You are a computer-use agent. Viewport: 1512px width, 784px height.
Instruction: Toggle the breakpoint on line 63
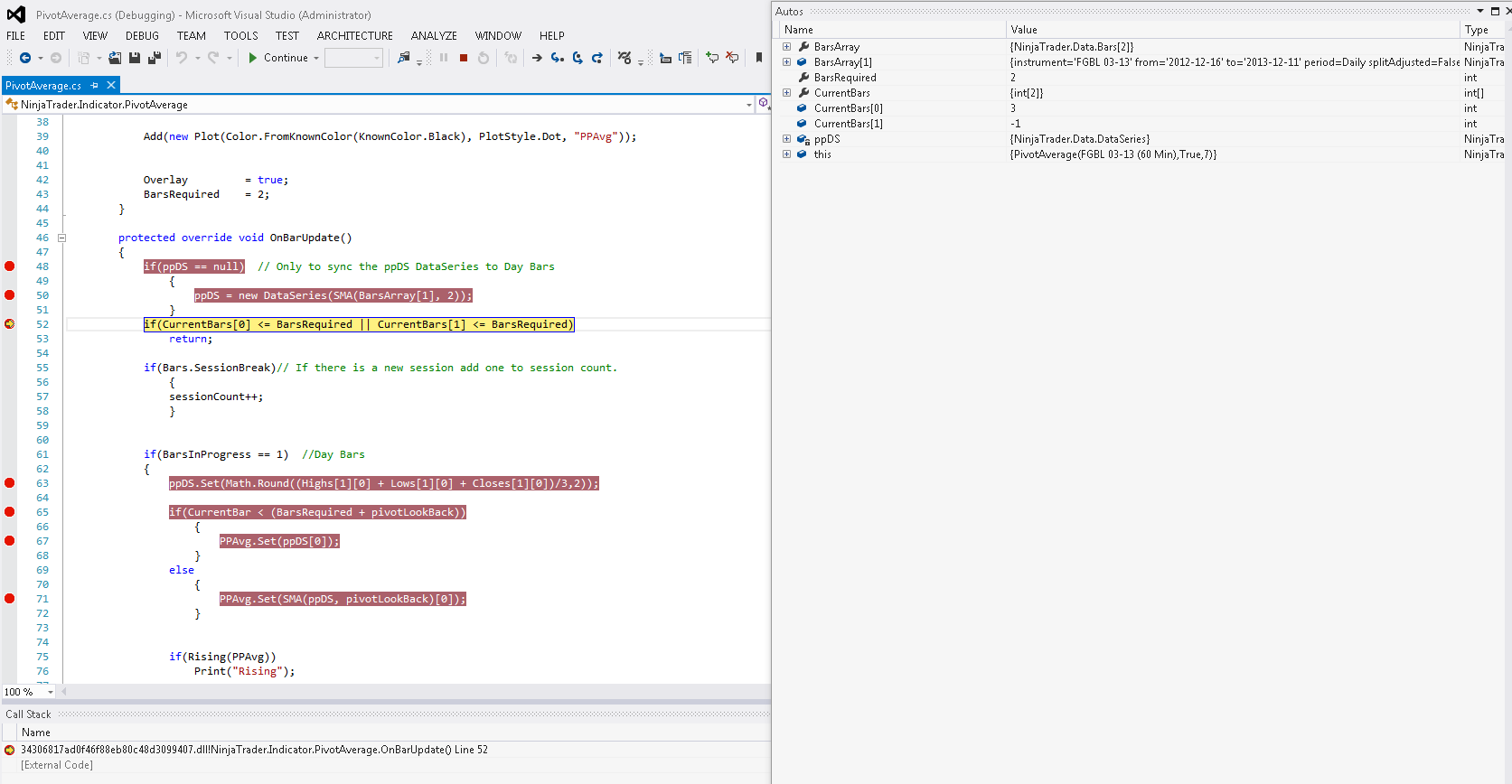point(10,483)
